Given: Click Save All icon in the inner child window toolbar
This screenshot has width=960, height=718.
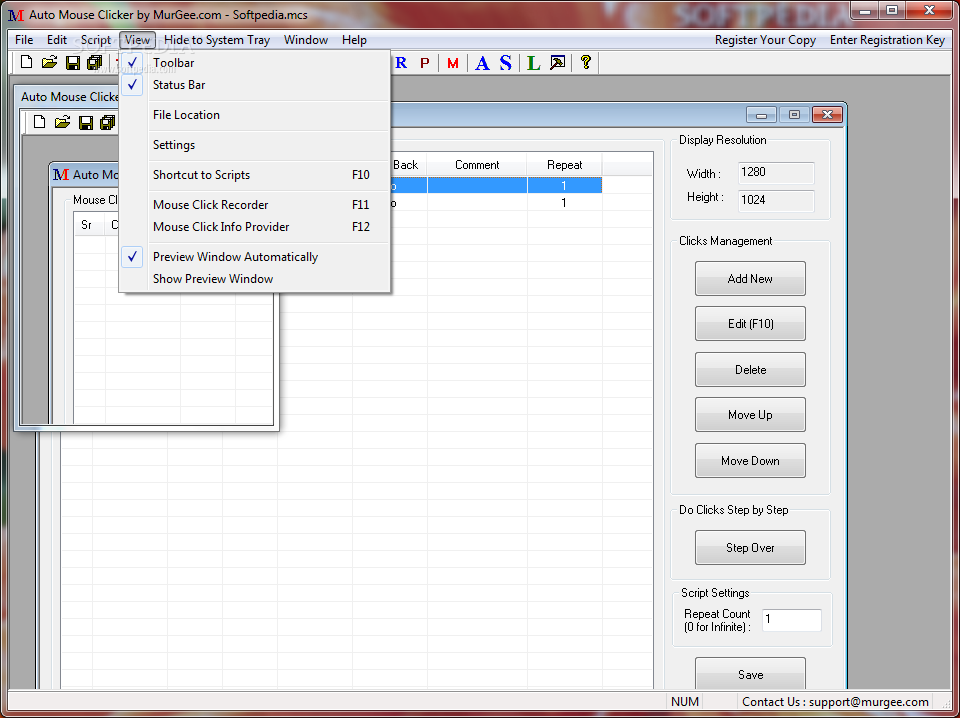Looking at the screenshot, I should pos(108,122).
